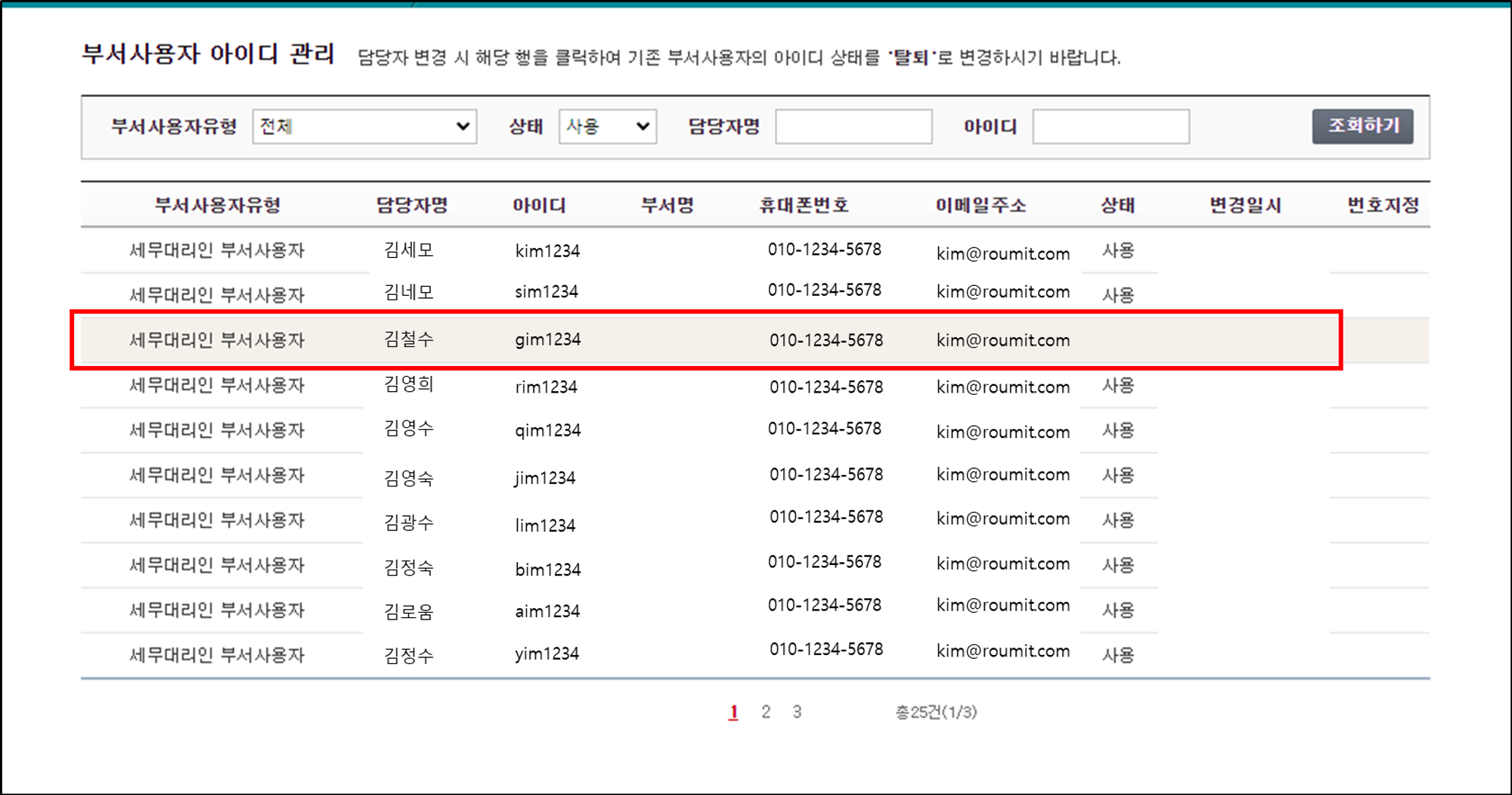Go to page 2 of results
This screenshot has height=795, width=1512.
coord(765,712)
